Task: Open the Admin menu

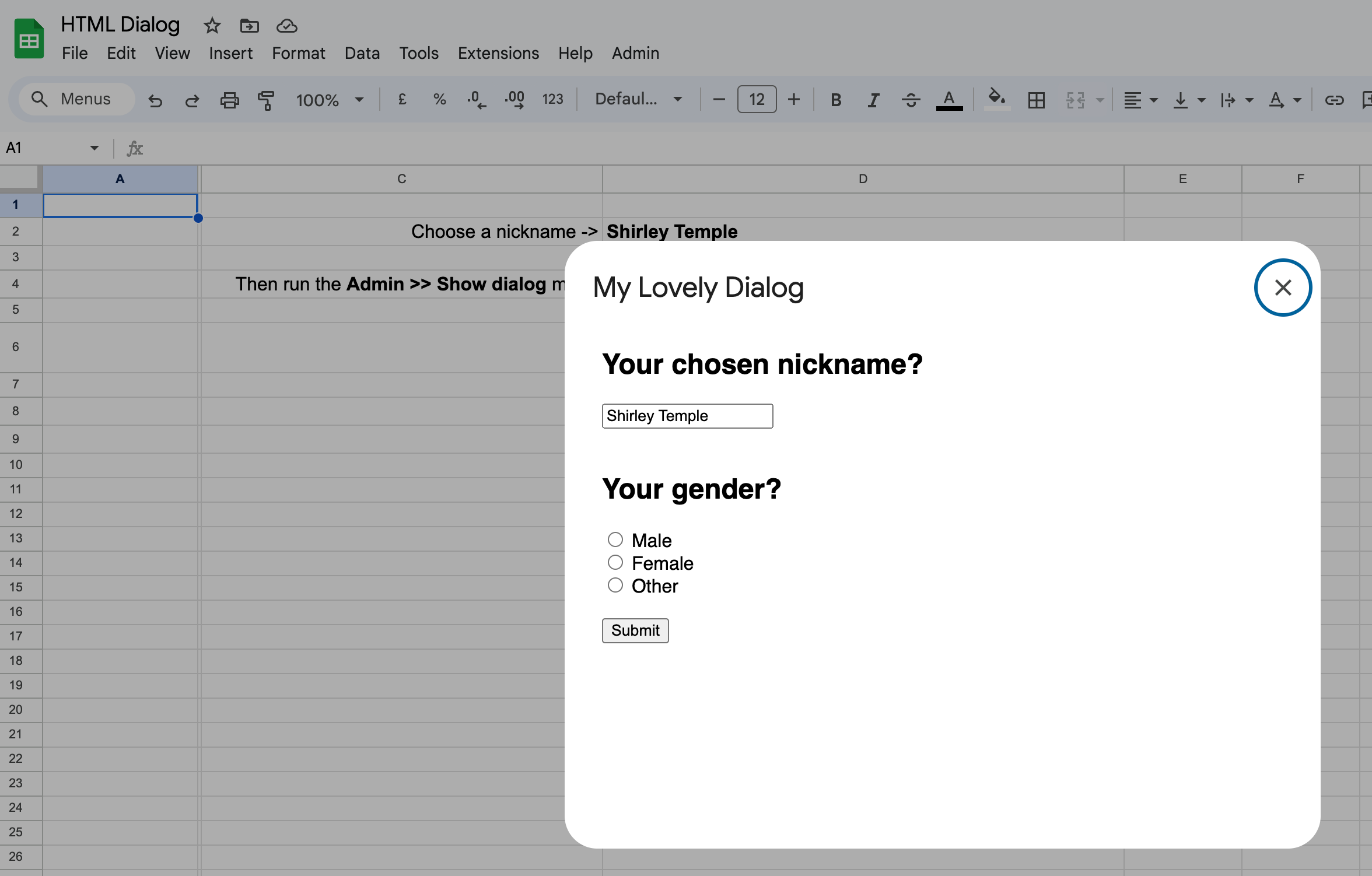Action: (635, 53)
